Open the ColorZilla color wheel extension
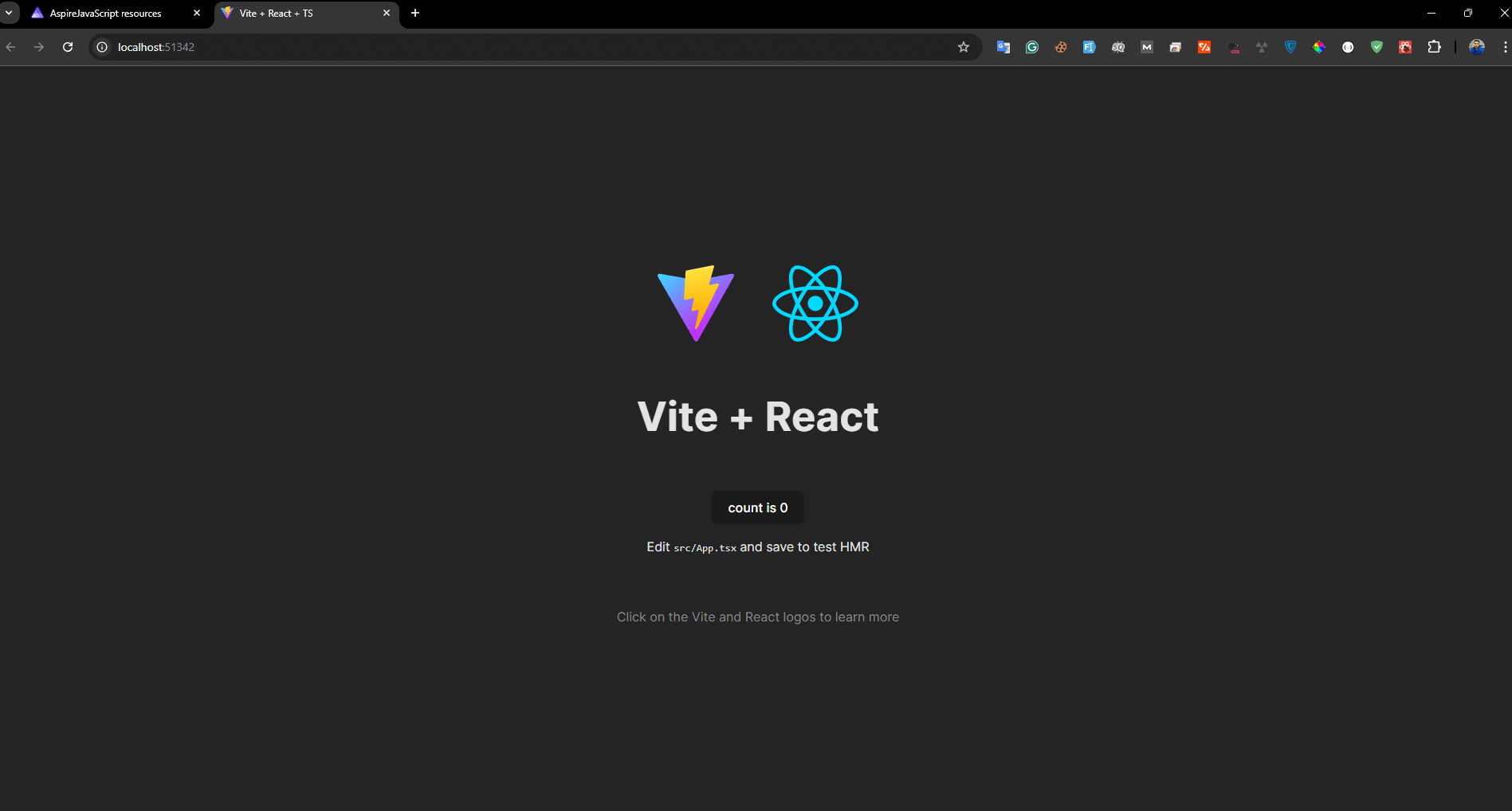This screenshot has height=811, width=1512. tap(1319, 47)
